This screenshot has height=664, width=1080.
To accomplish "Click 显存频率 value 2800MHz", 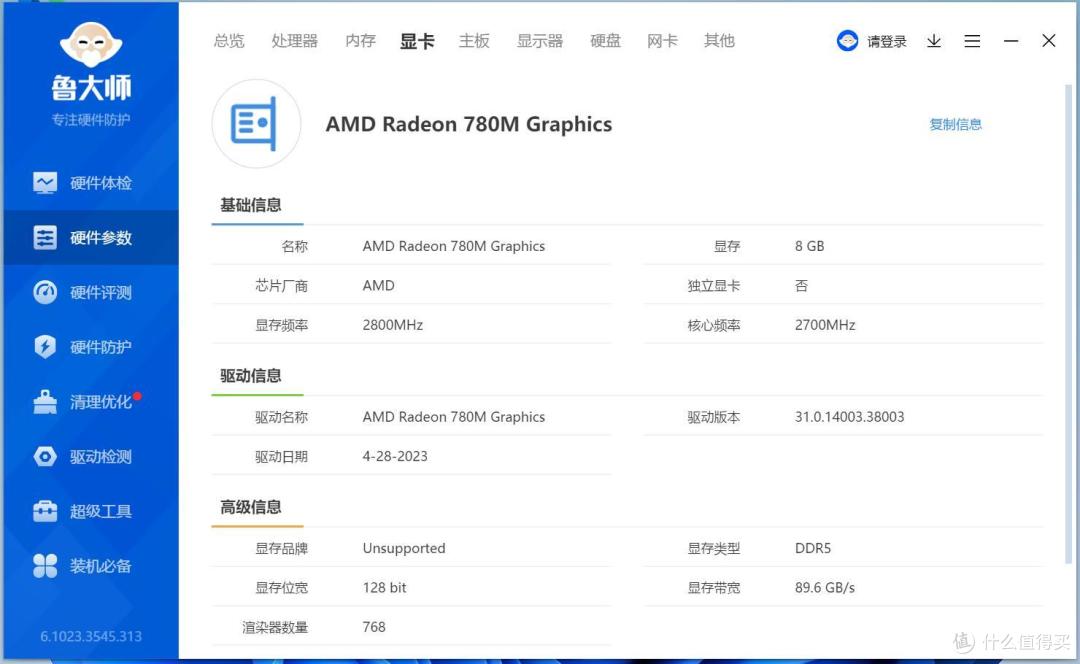I will click(393, 325).
